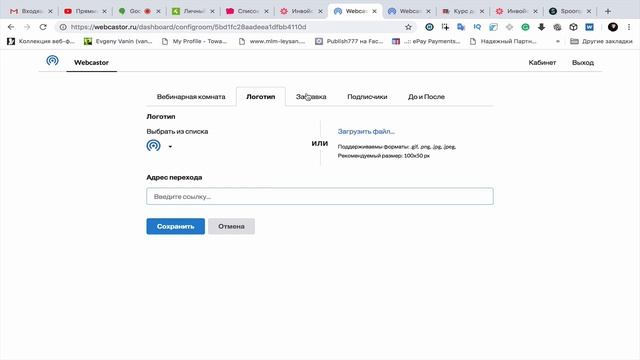This screenshot has width=640, height=360.
Task: Click the blue Сохранить button
Action: point(176,226)
